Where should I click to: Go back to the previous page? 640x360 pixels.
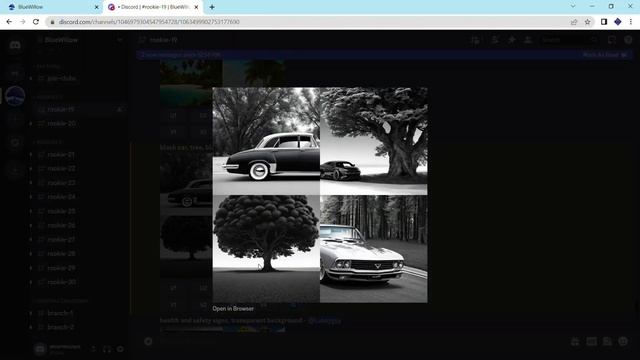(x=9, y=22)
